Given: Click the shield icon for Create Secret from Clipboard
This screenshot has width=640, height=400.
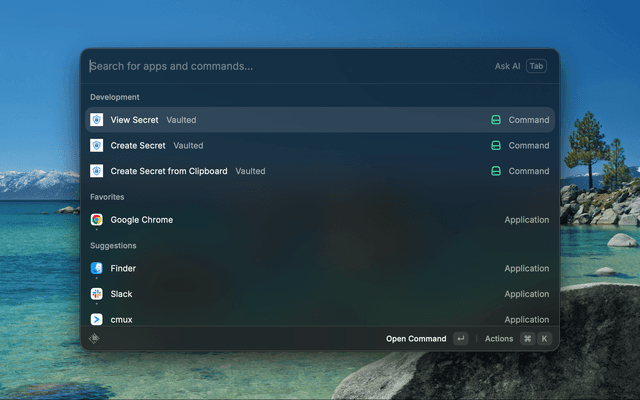Looking at the screenshot, I should click(x=97, y=171).
